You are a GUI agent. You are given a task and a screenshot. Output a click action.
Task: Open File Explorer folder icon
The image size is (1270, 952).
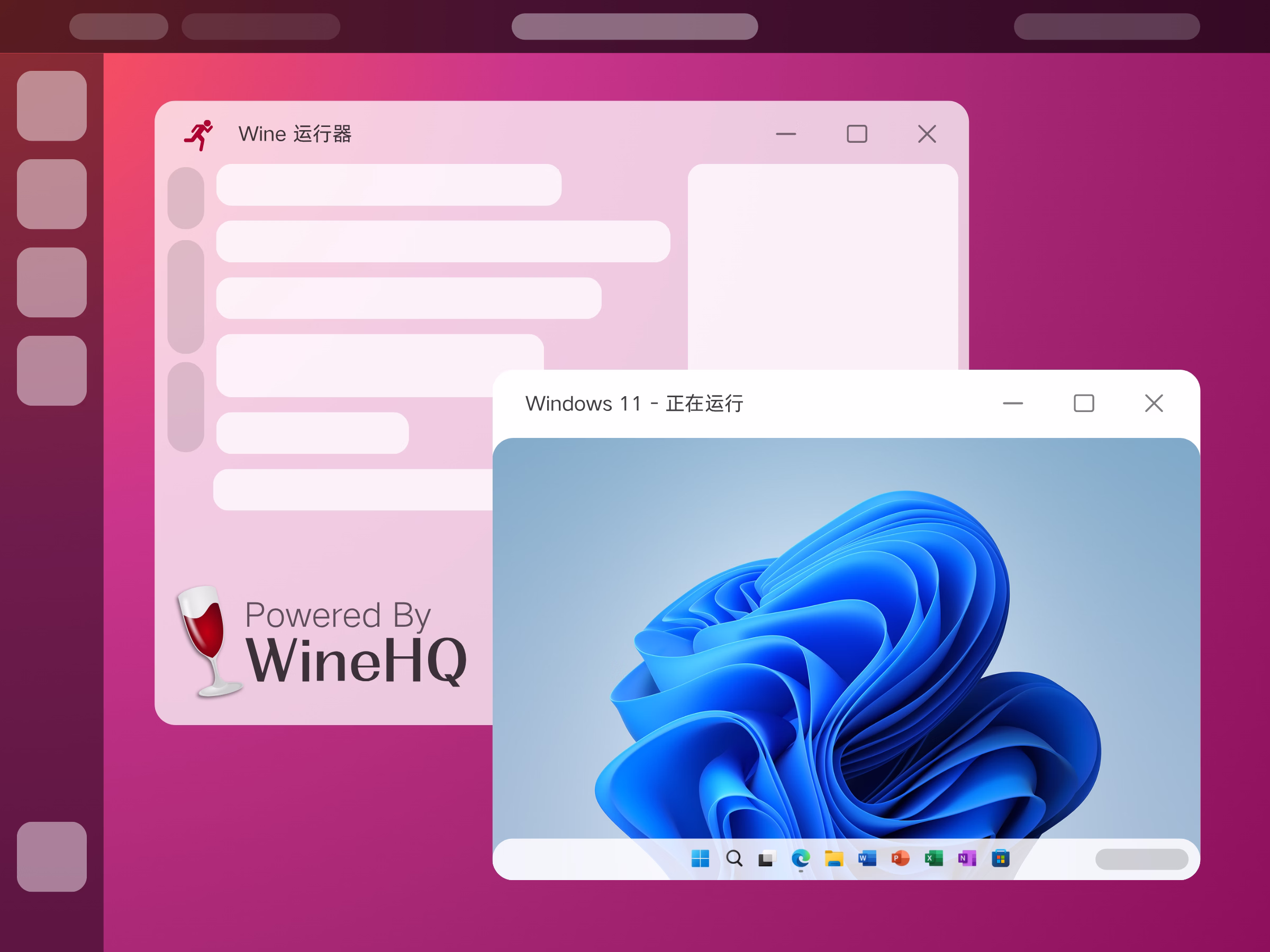click(833, 858)
